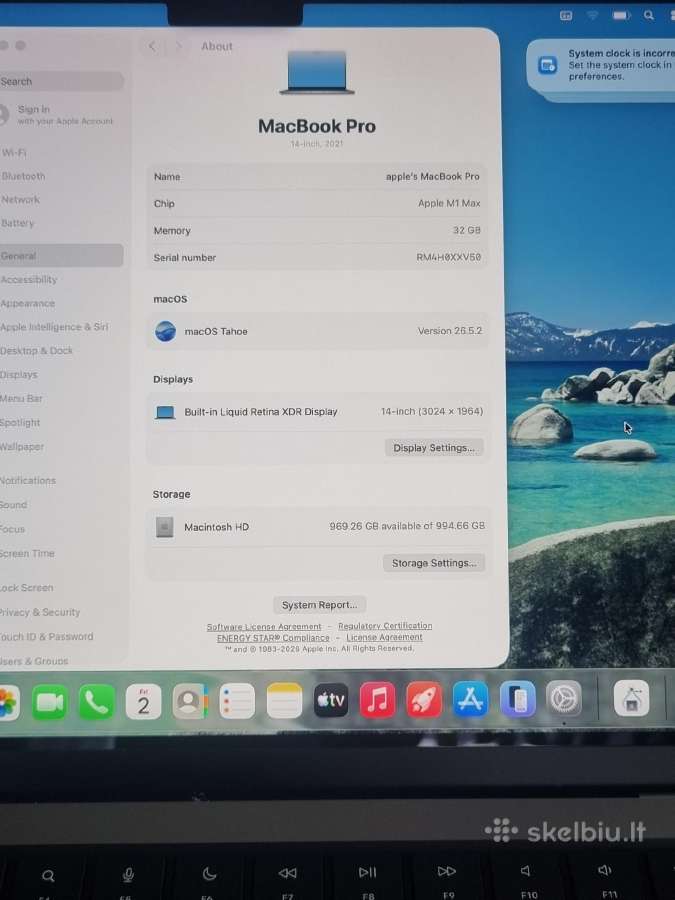Screen dimensions: 675x900
Task: Select Accessibility in the sidebar
Action: coord(60,280)
